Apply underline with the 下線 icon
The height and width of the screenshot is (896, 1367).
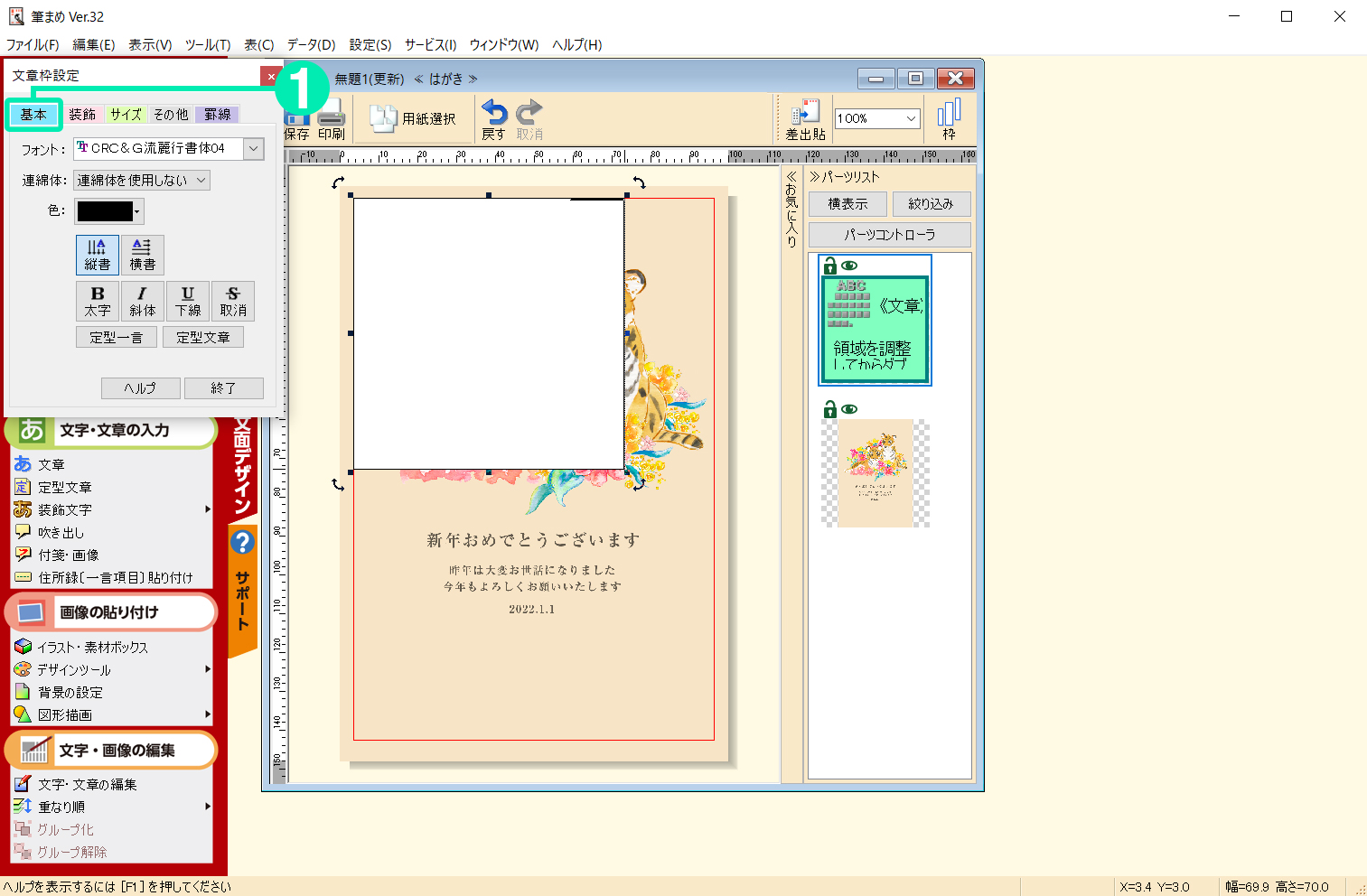187,301
